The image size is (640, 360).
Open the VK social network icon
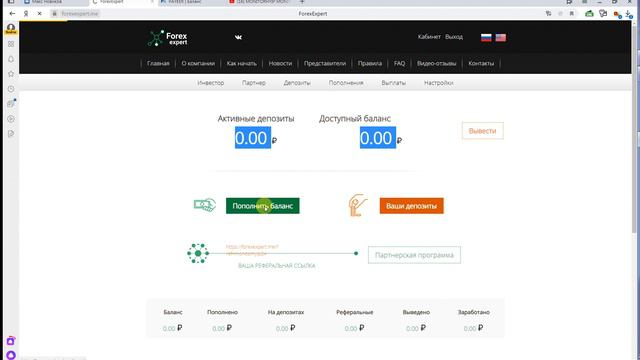pyautogui.click(x=238, y=37)
